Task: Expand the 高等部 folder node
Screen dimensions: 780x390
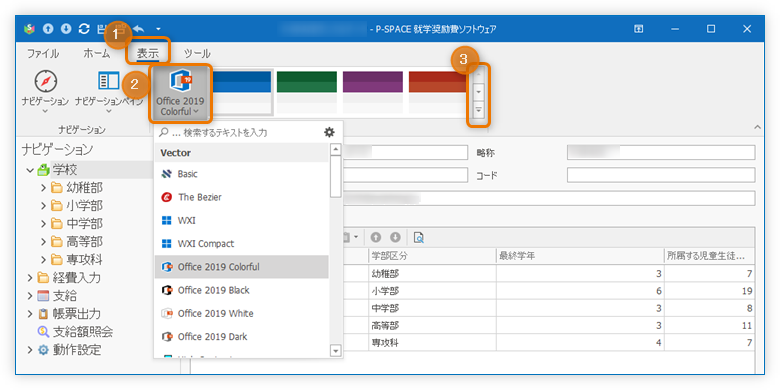Action: [44, 242]
